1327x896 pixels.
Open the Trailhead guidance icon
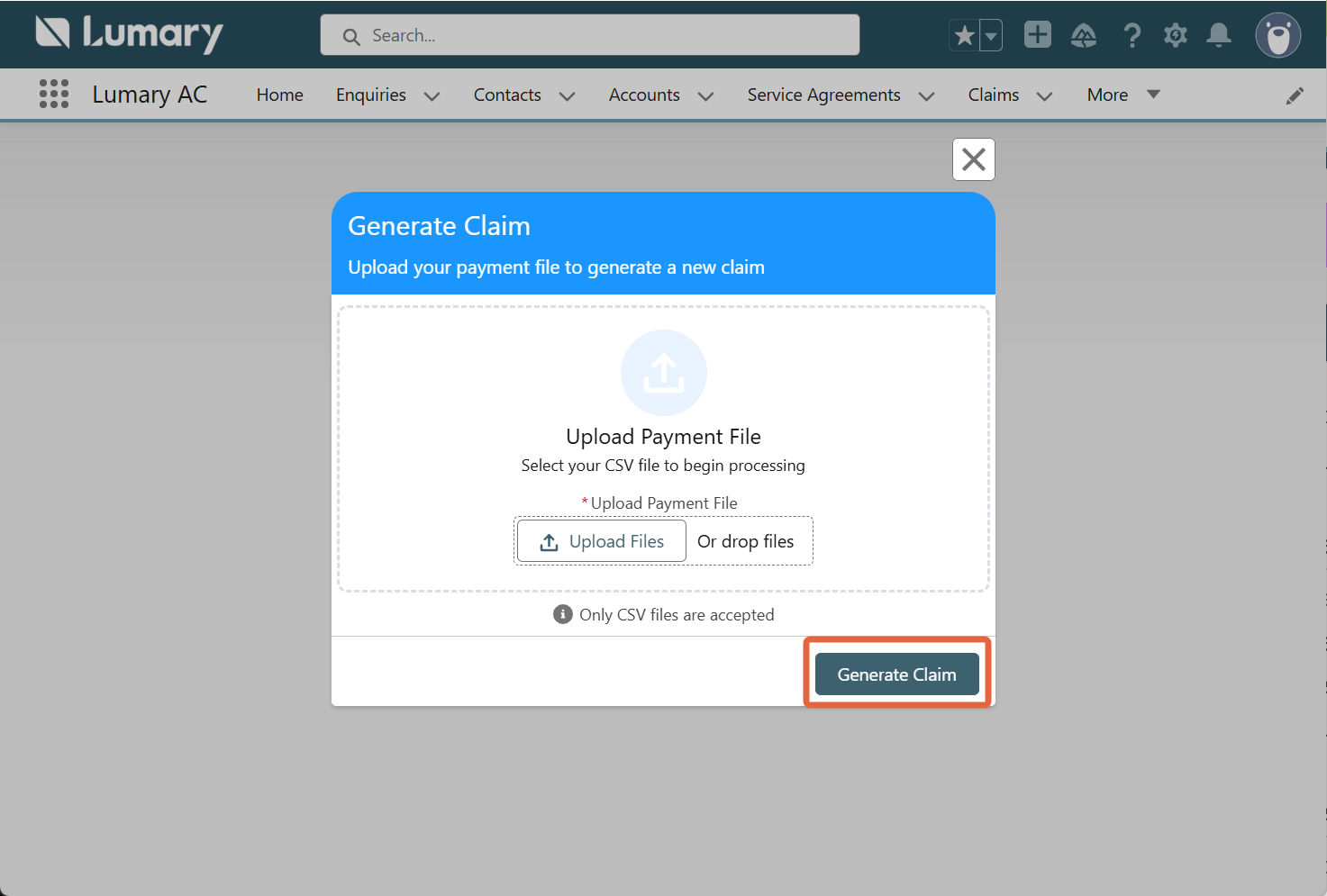(1084, 36)
